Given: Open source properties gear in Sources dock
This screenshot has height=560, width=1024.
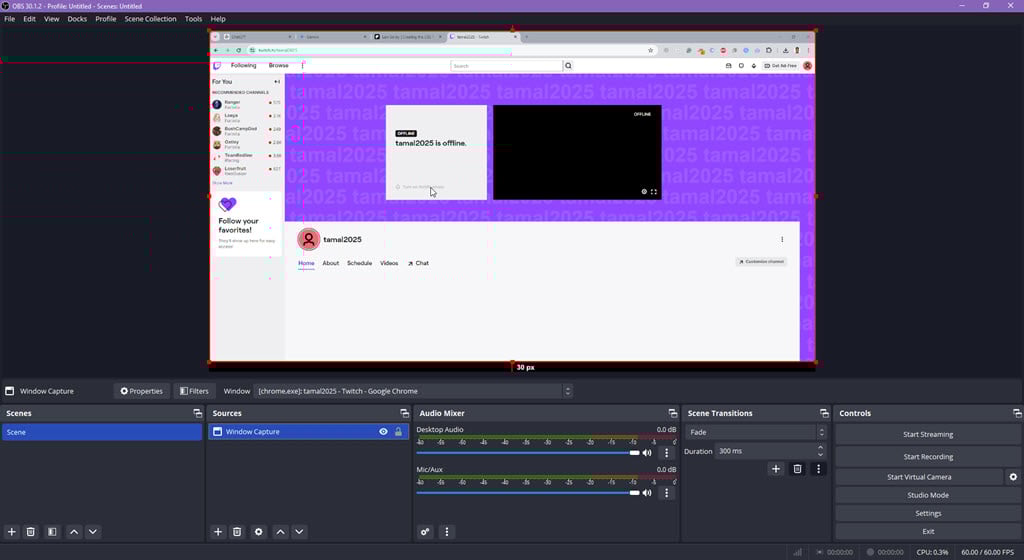Looking at the screenshot, I should 259,532.
